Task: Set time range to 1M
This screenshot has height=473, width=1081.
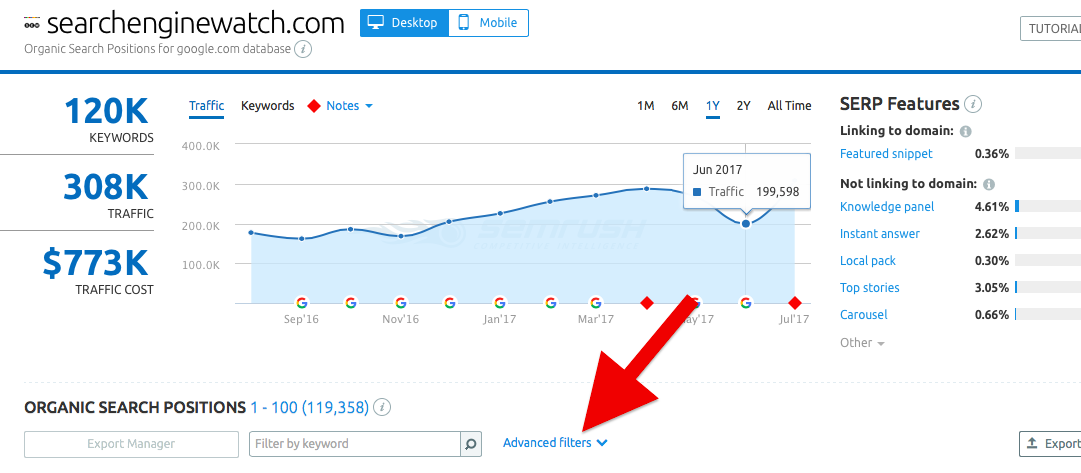Action: (x=645, y=105)
